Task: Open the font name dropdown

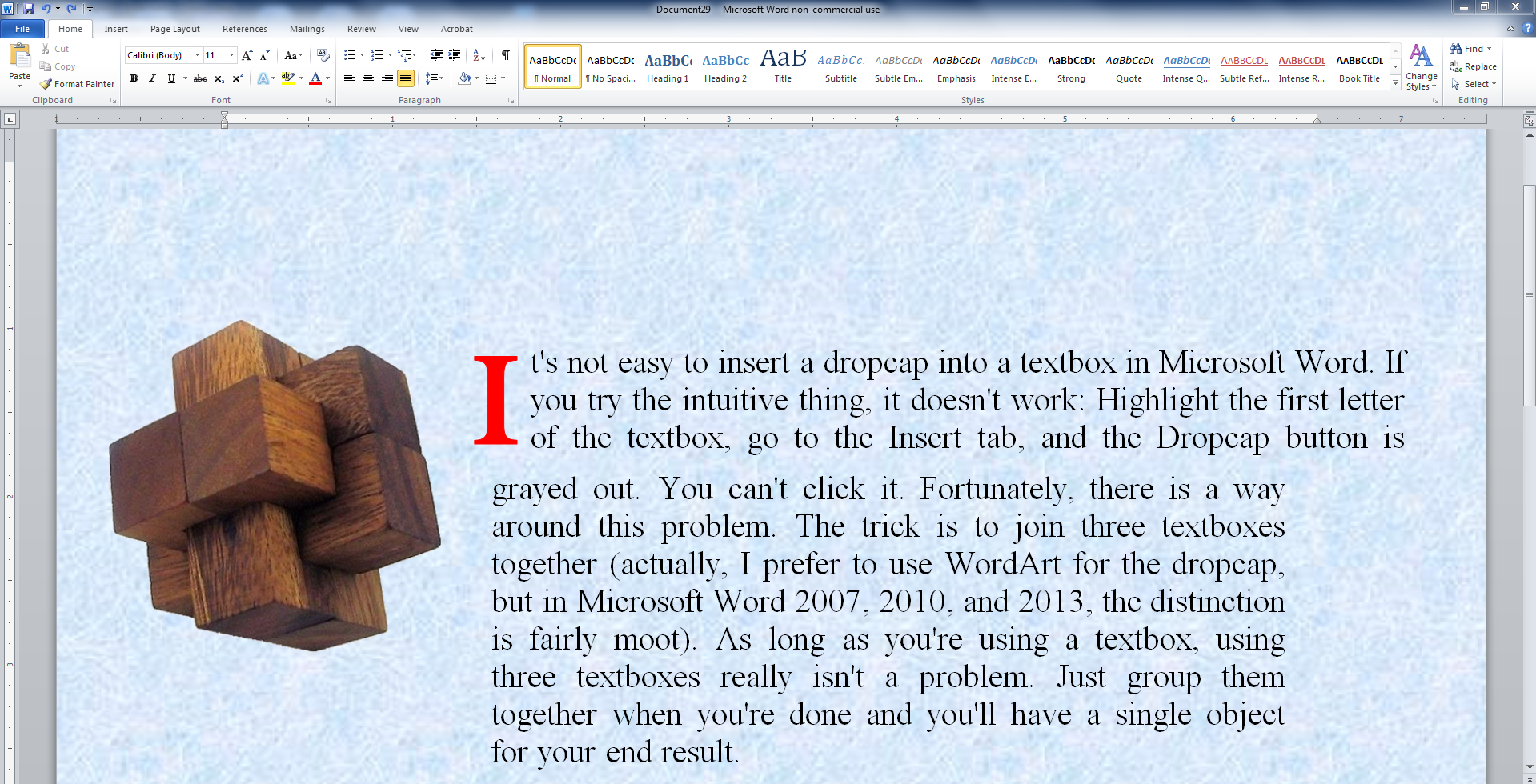Action: [197, 55]
